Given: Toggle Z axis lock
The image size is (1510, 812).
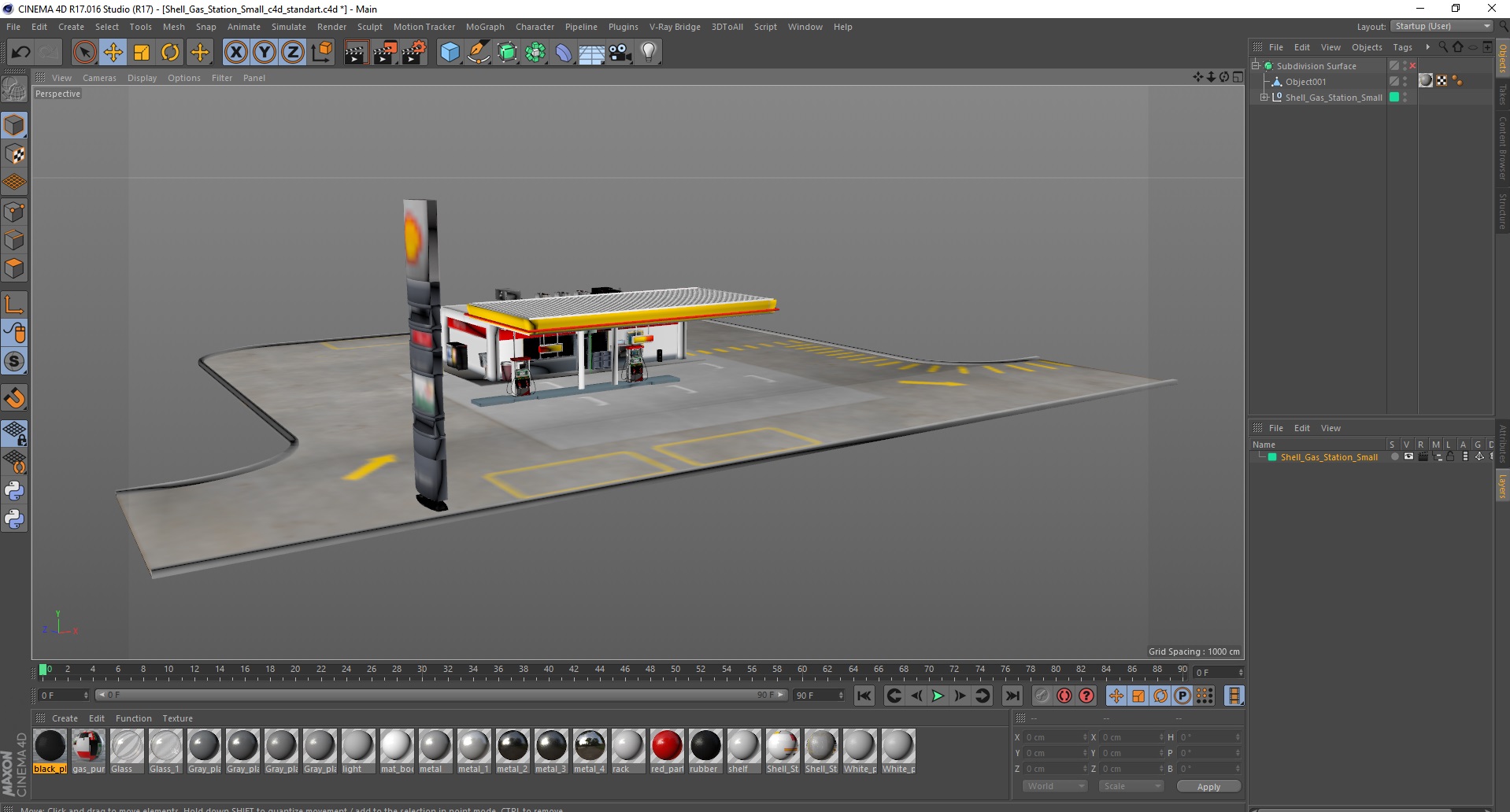Looking at the screenshot, I should coord(293,53).
